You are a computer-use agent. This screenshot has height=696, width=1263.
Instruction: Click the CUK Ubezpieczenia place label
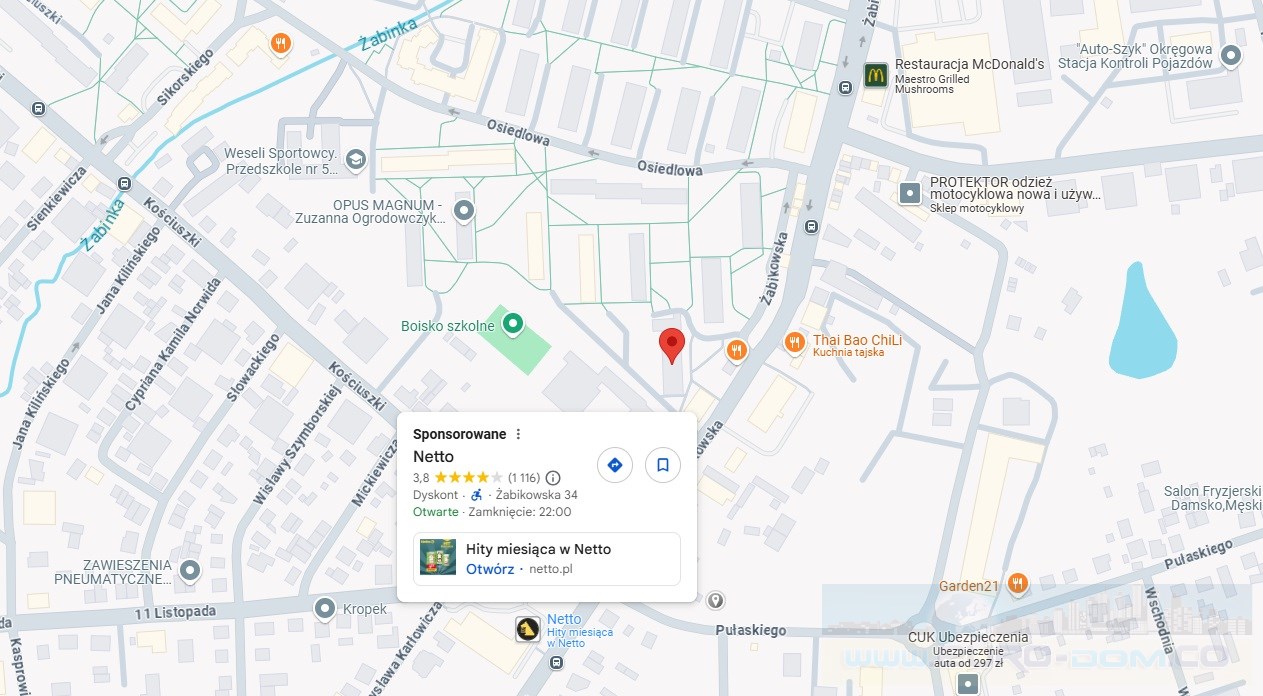click(x=968, y=637)
